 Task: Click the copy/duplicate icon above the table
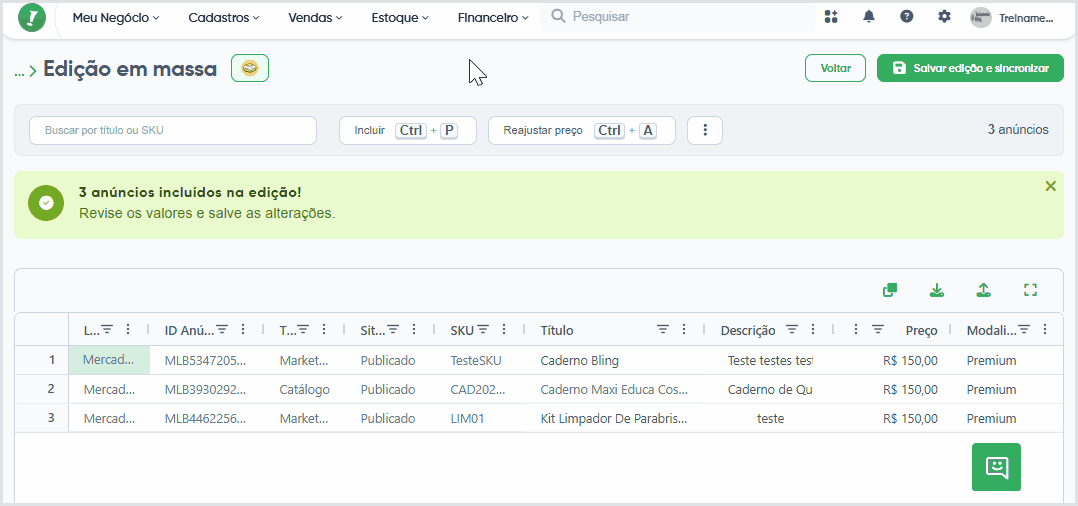890,290
